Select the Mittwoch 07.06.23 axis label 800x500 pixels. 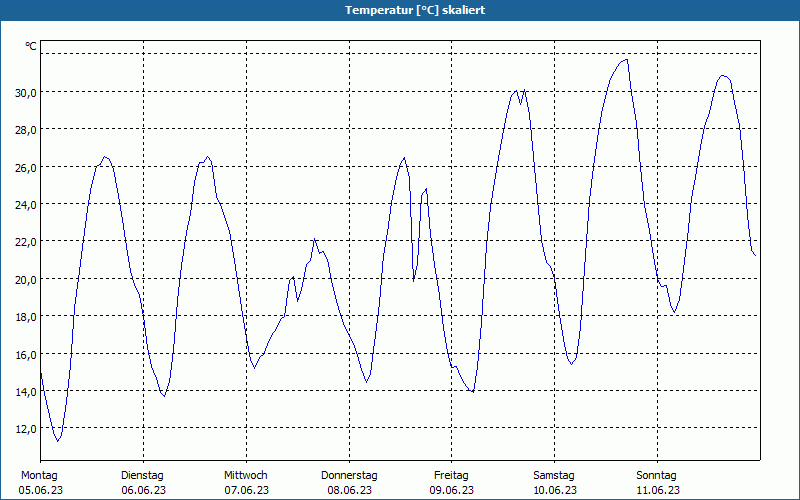pos(246,483)
